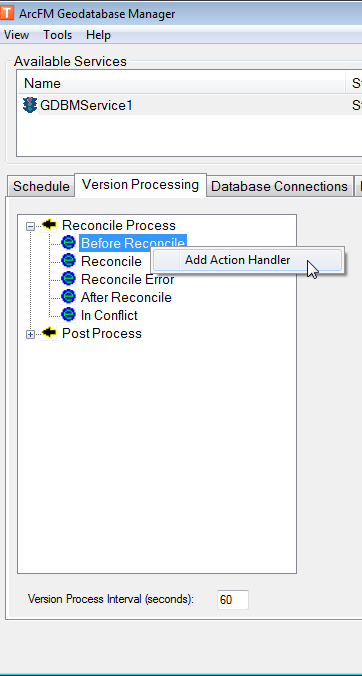Sort services by Name column header
Screen dimensions: 362x676
pos(181,83)
